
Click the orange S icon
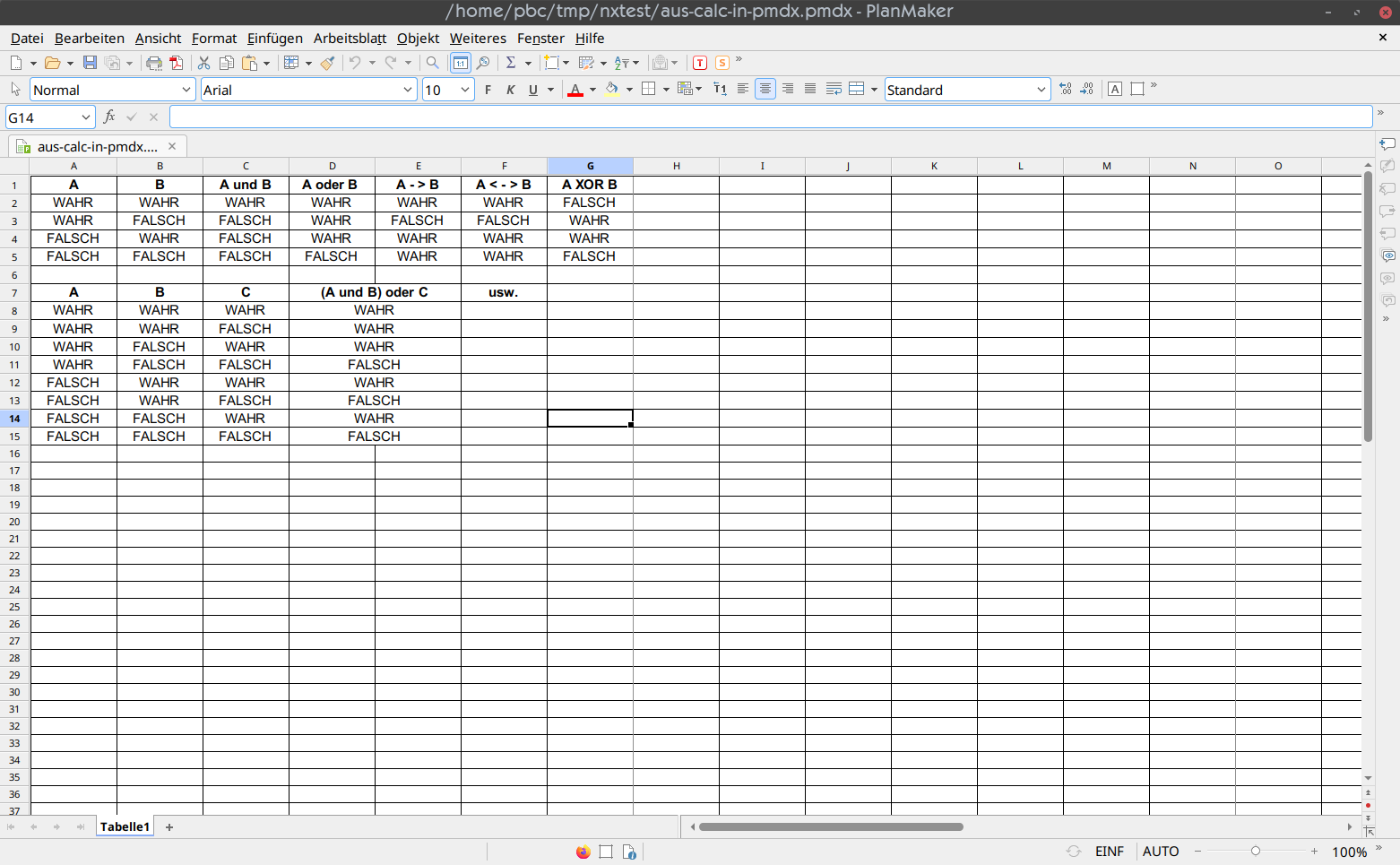point(722,63)
